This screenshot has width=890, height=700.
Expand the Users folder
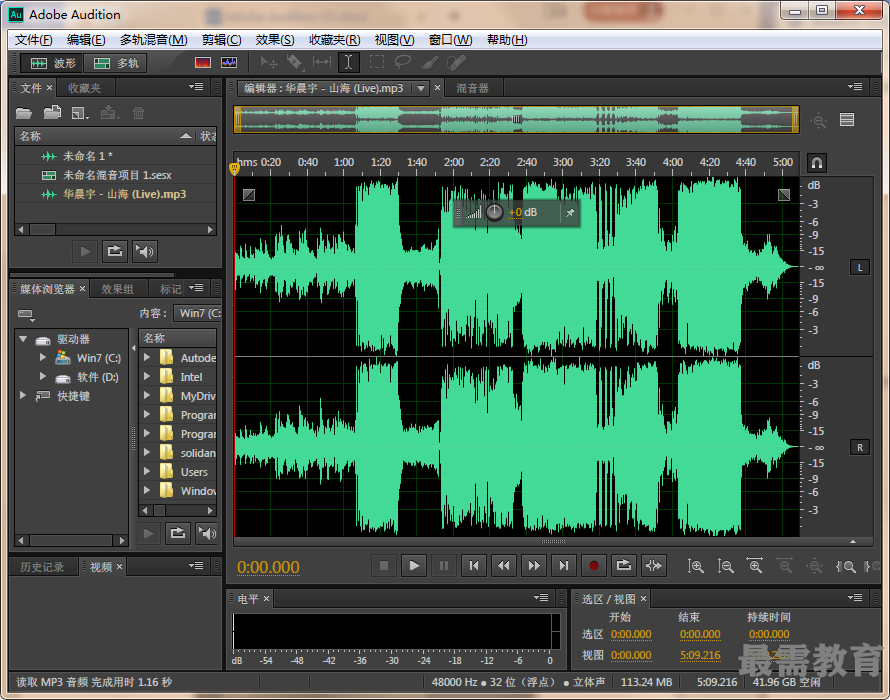pyautogui.click(x=147, y=471)
